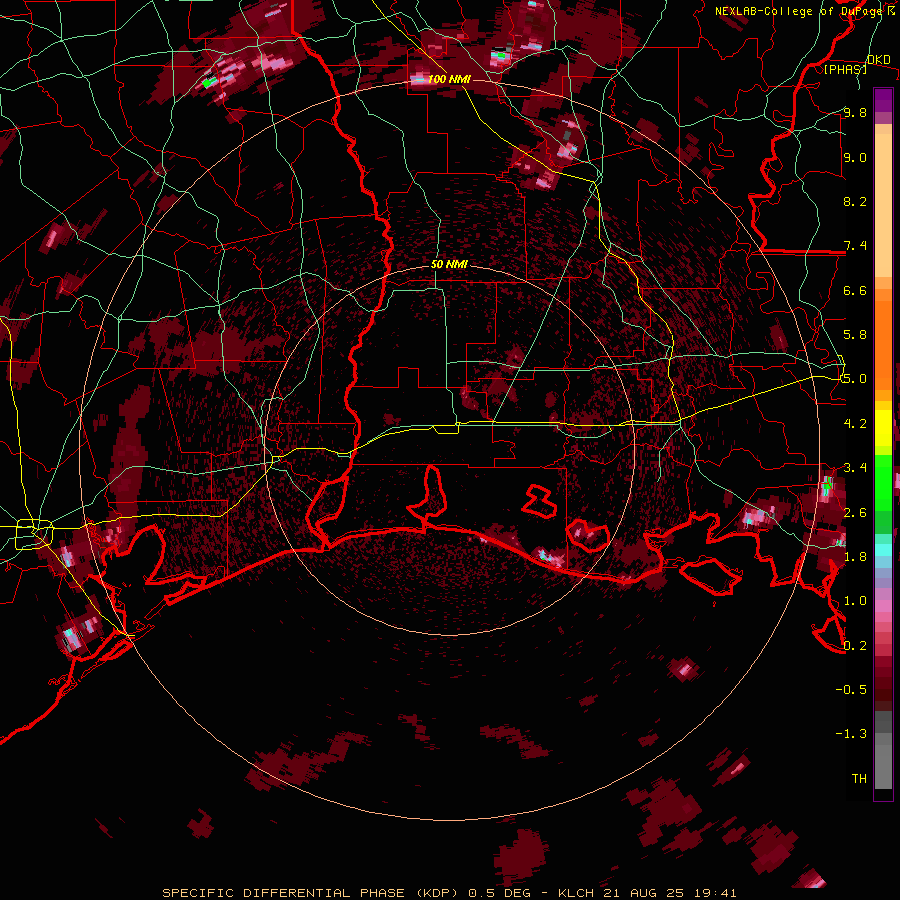Click the 6.6 scale value
The image size is (900, 900).
855,290
